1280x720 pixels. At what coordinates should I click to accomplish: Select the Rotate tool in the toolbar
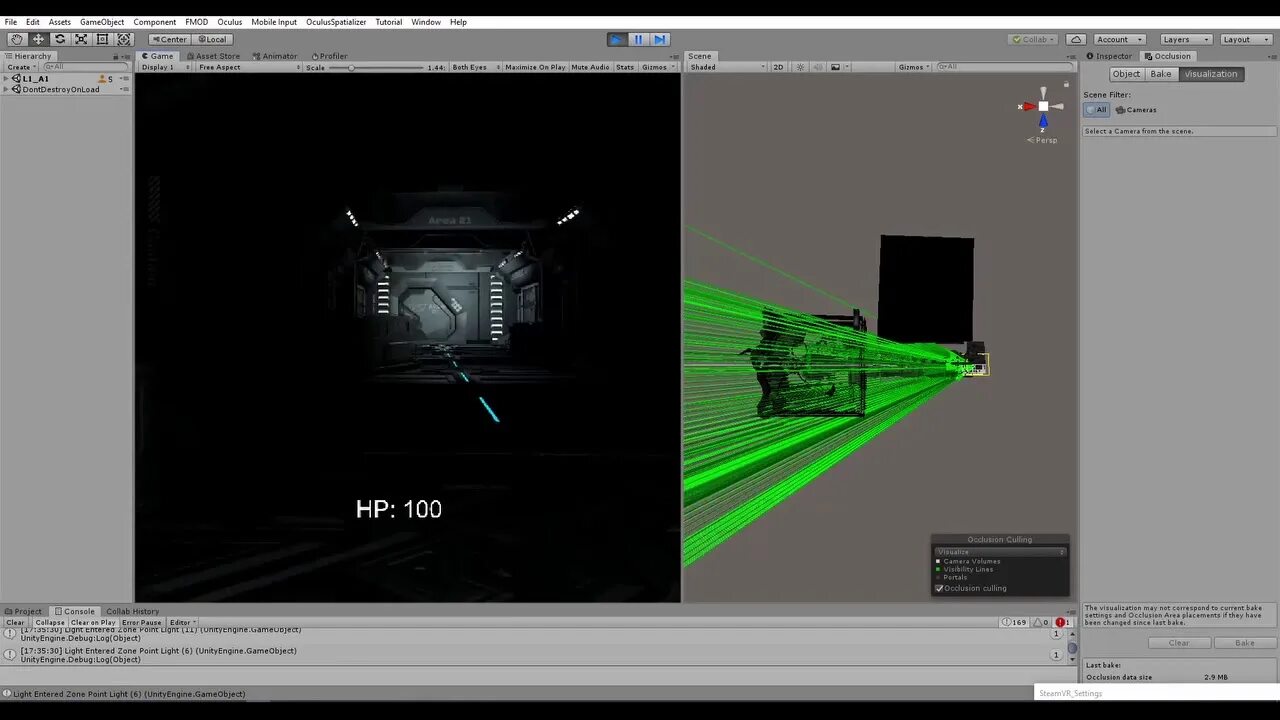pos(60,39)
